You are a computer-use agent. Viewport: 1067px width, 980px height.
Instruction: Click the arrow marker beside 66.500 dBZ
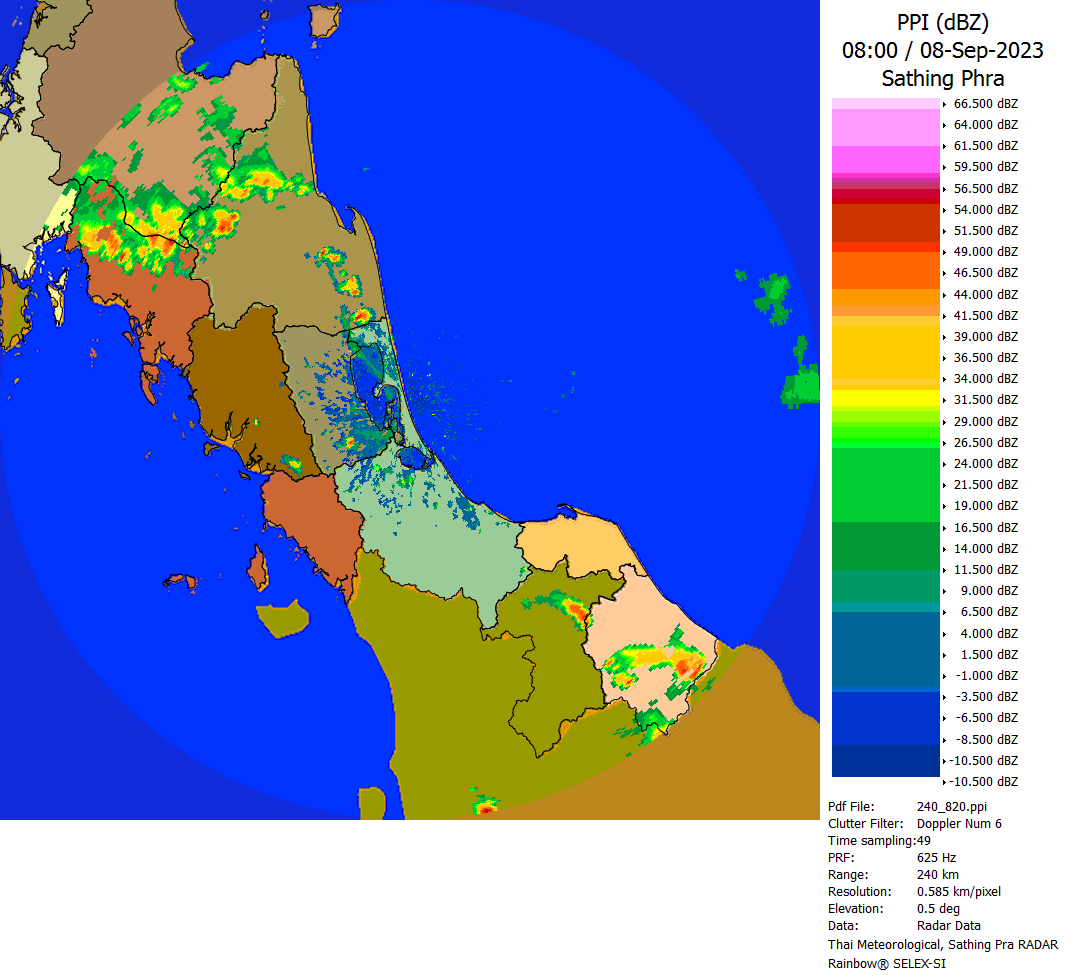945,104
